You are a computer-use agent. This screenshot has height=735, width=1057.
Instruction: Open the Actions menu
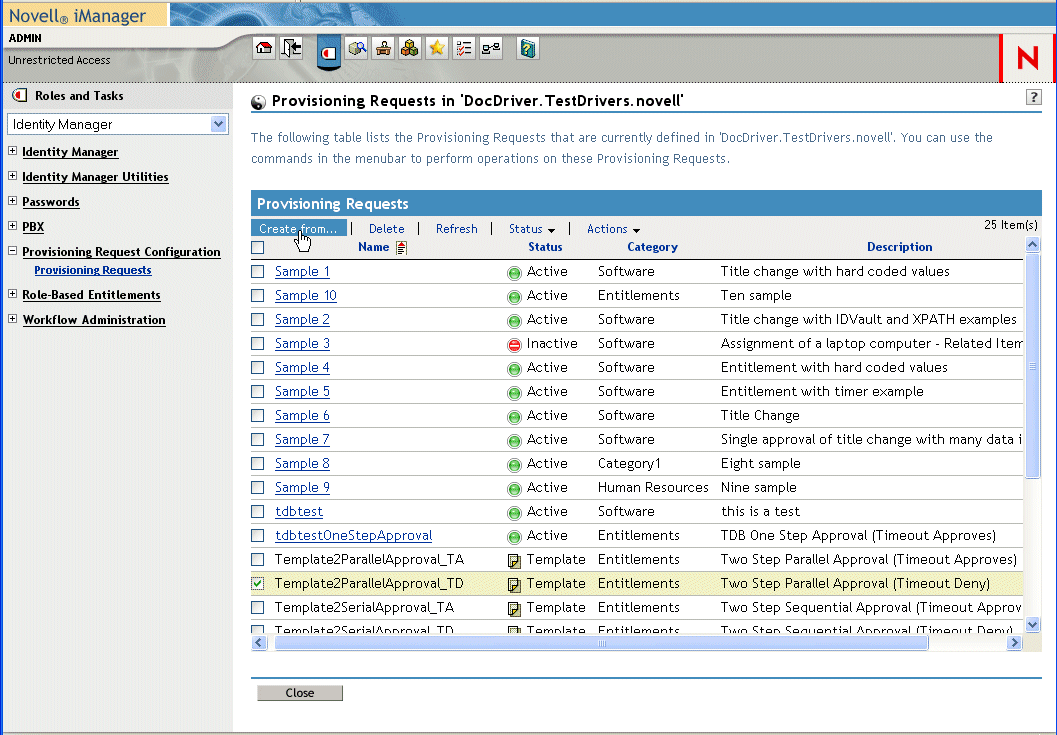tap(613, 229)
